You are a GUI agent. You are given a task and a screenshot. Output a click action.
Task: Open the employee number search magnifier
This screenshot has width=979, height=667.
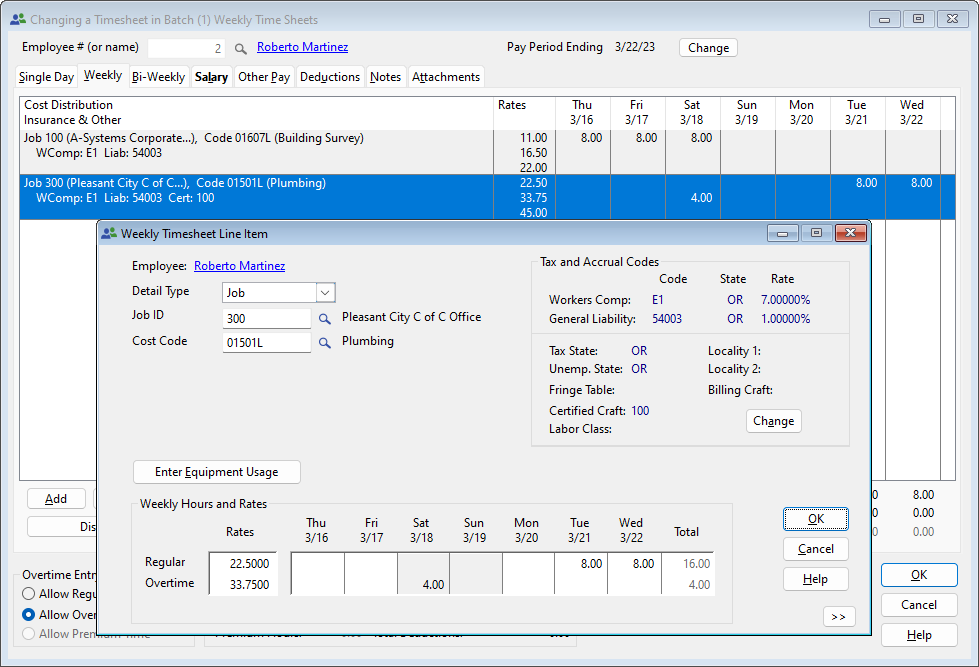pos(240,46)
